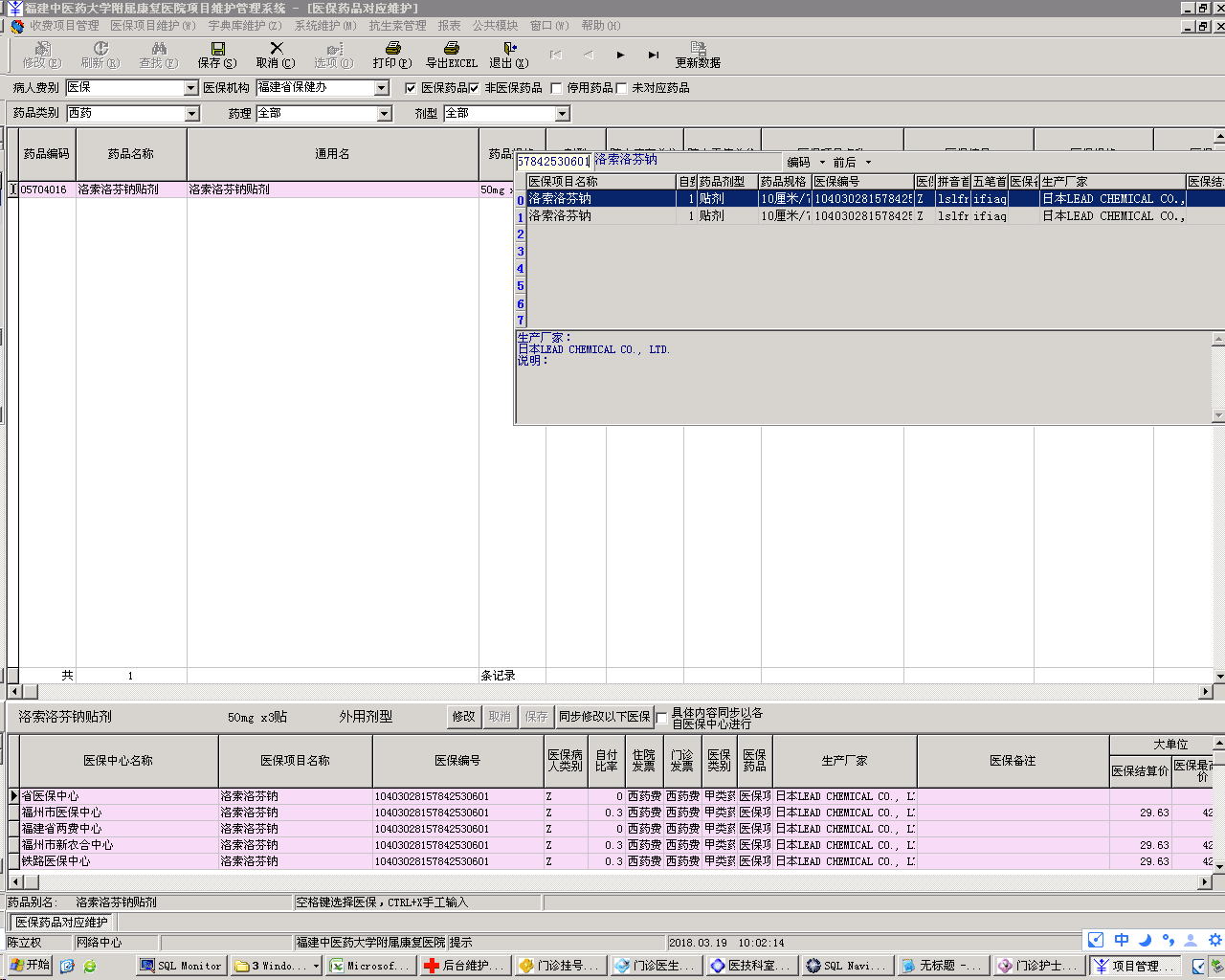This screenshot has height=980, width=1225.
Task: Click the insurance grid horizontal scroll-left arrow
Action: click(14, 881)
